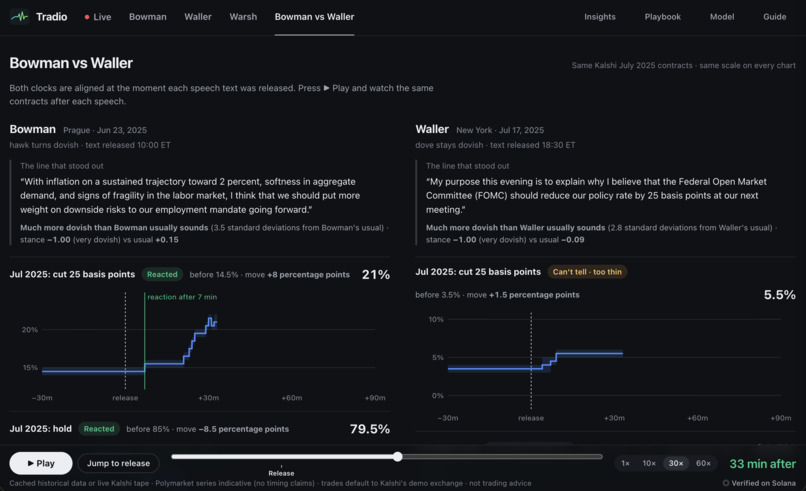Viewport: 806px width, 491px height.
Task: Click Jul 2025: hold contract title
Action: click(41, 429)
